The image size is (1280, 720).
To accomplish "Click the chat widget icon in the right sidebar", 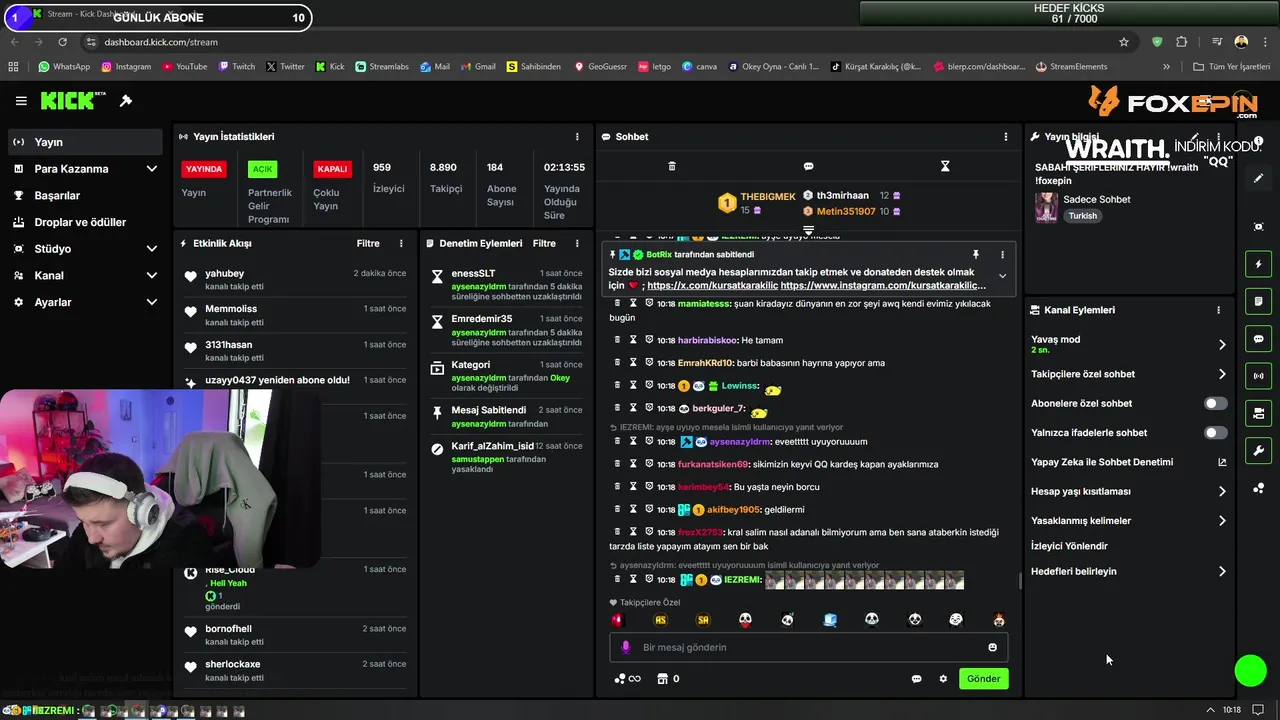I will (x=1258, y=339).
